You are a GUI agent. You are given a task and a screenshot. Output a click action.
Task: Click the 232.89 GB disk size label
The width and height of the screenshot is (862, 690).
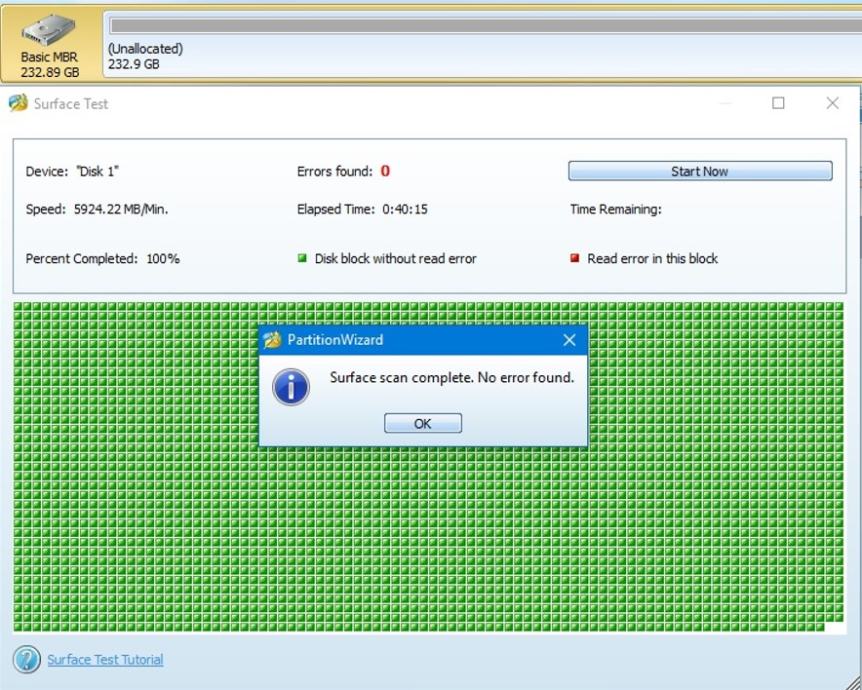coord(50,72)
